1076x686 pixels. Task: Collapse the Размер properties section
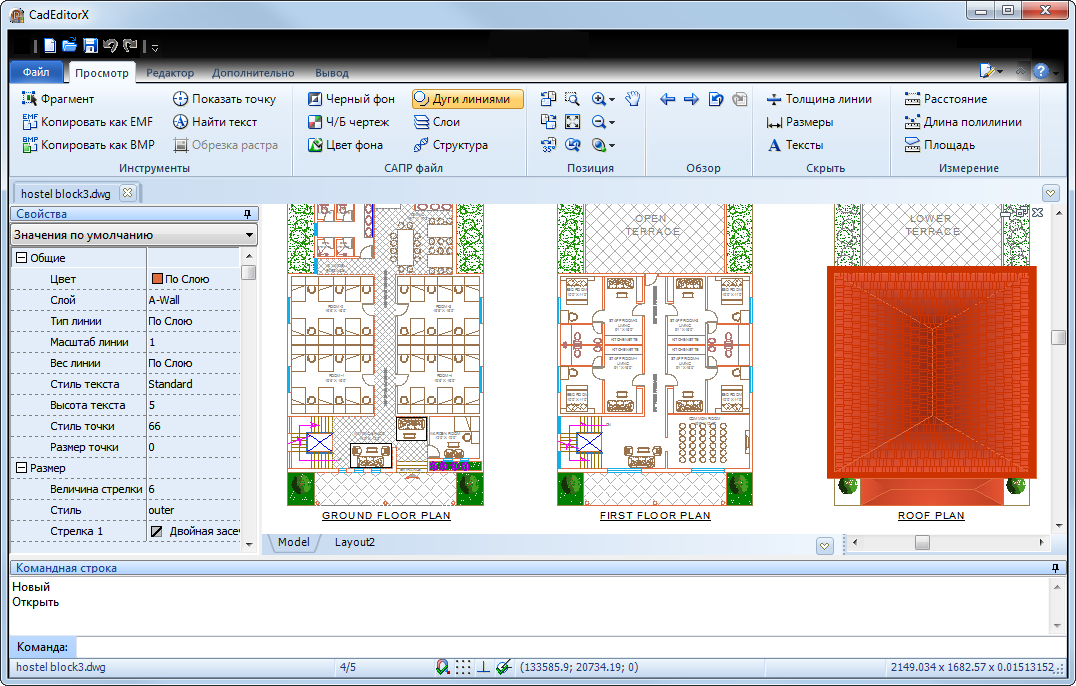point(20,468)
